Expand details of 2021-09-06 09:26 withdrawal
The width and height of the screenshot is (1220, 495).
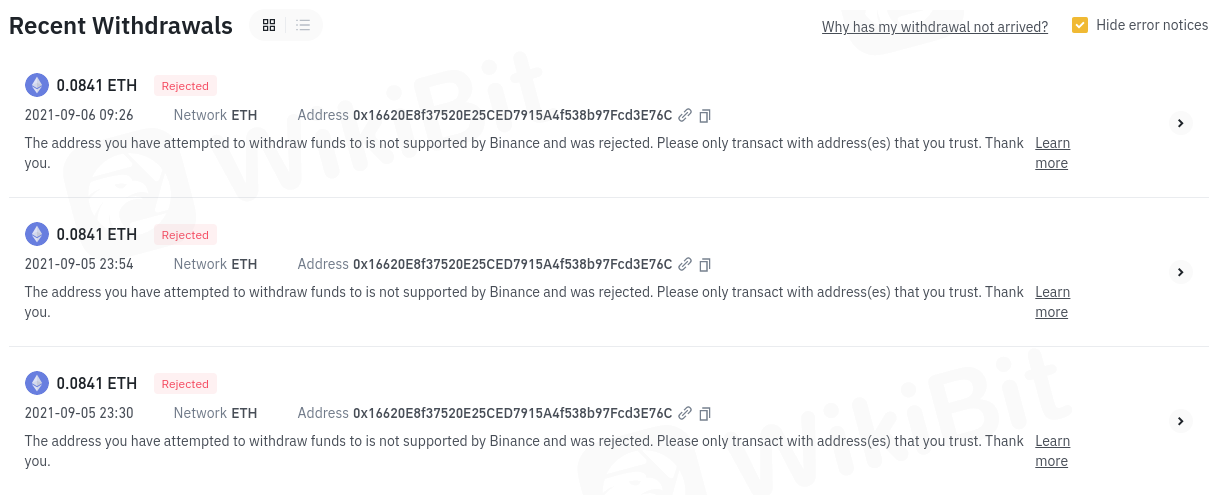[1180, 123]
